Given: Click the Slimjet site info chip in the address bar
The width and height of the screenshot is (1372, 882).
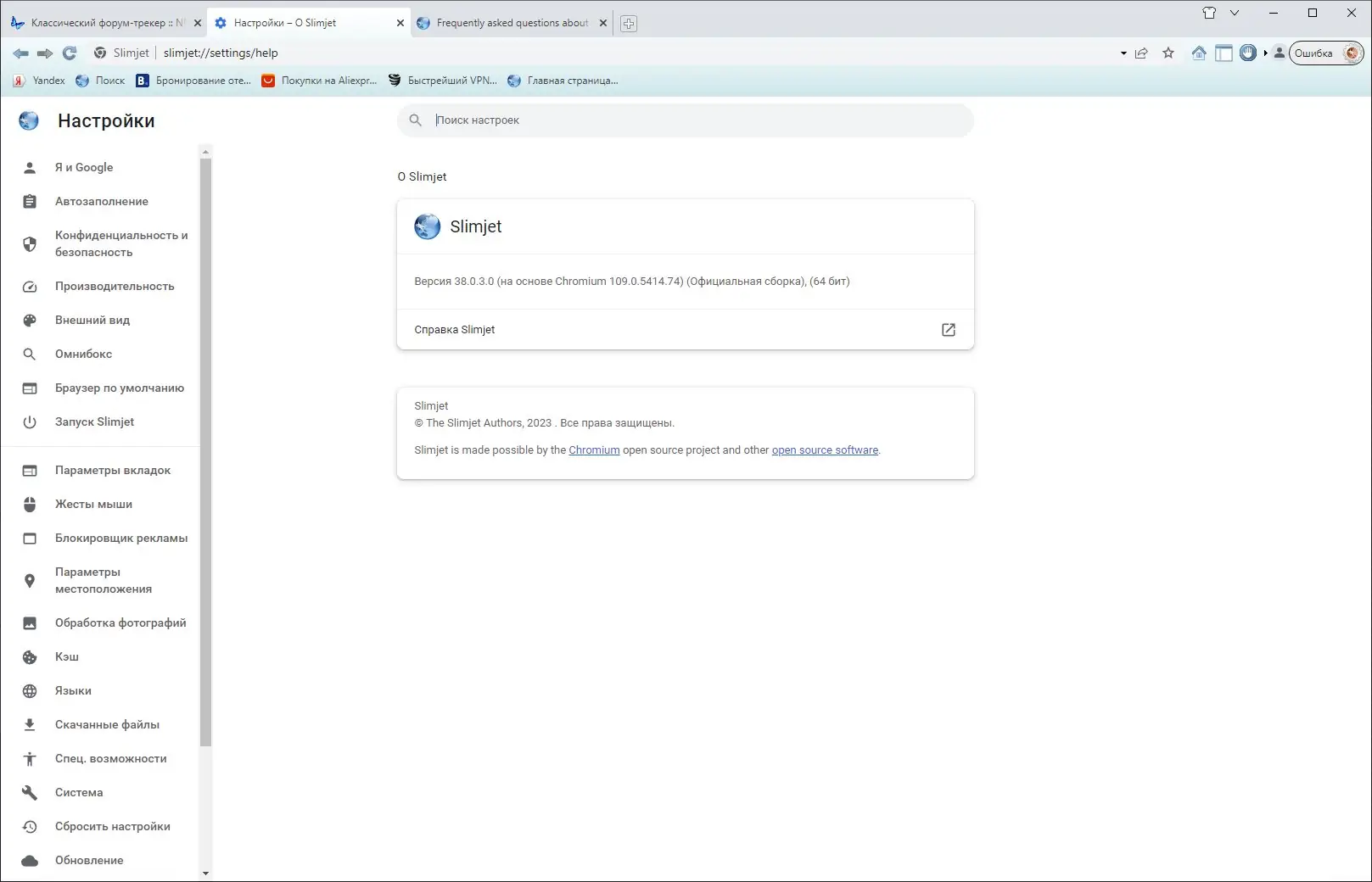Looking at the screenshot, I should coord(121,53).
